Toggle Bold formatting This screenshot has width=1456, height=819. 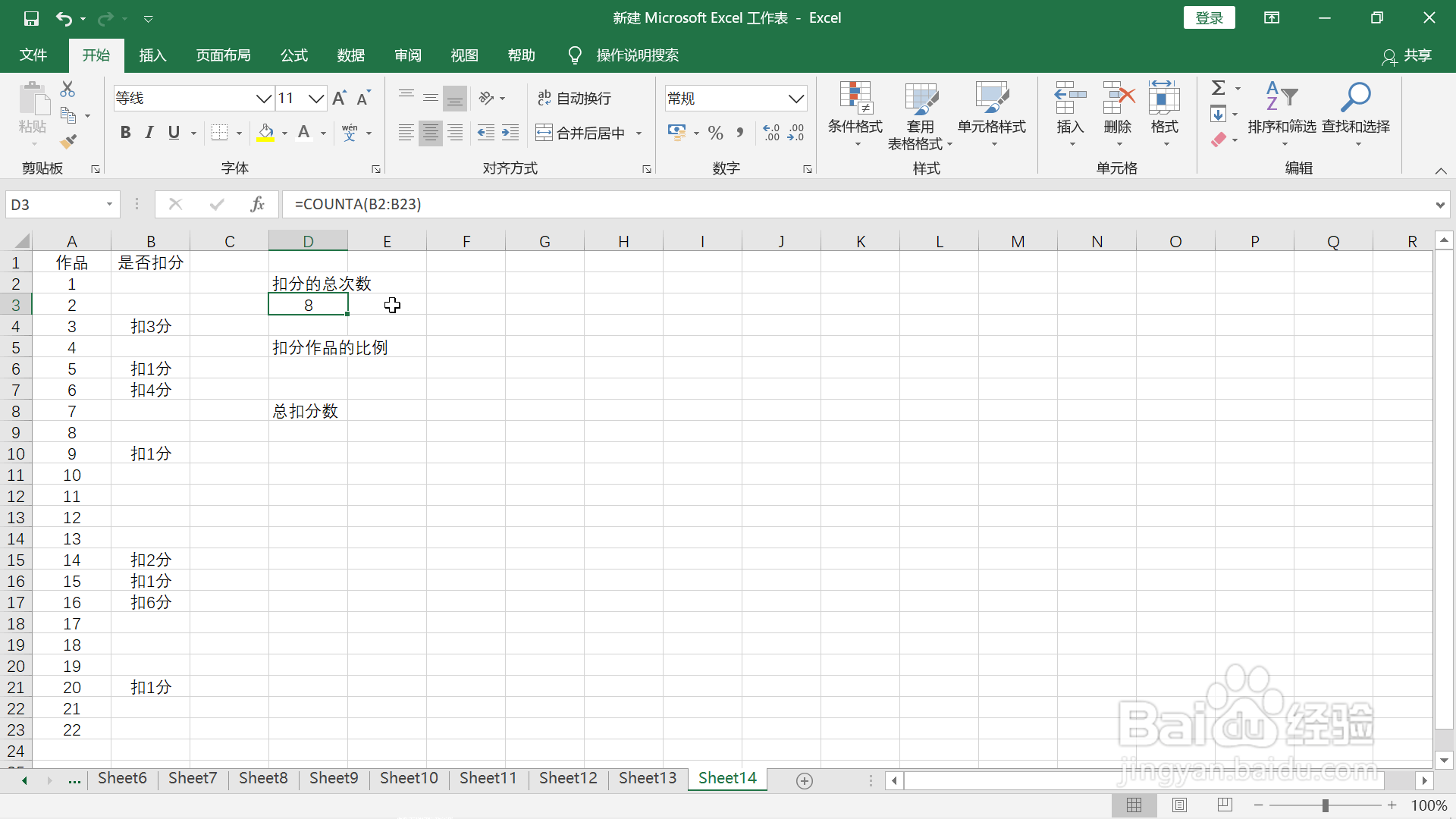[x=125, y=133]
